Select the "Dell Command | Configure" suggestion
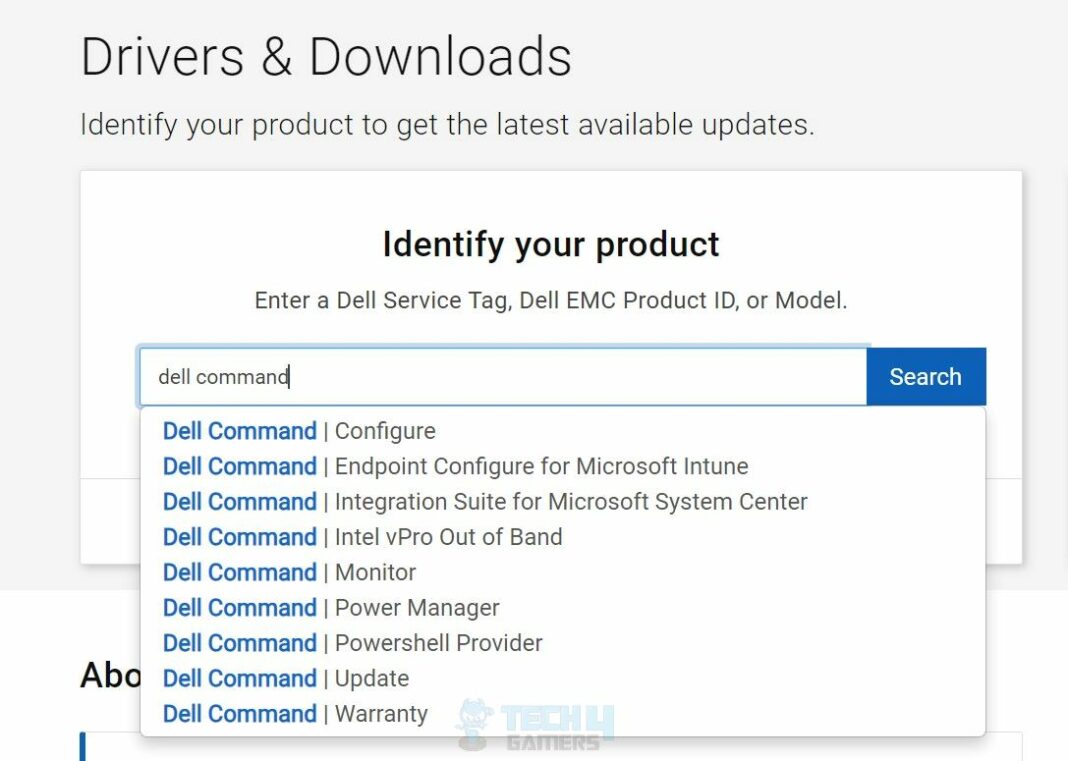 (298, 430)
